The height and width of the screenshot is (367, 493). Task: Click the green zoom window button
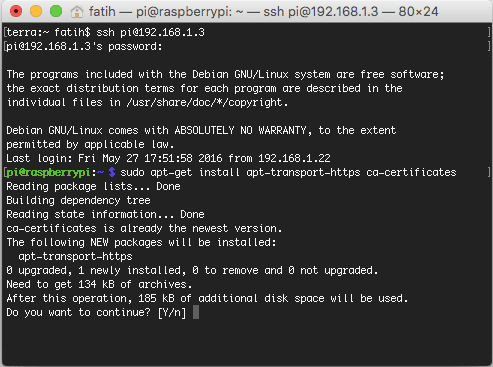tap(56, 11)
